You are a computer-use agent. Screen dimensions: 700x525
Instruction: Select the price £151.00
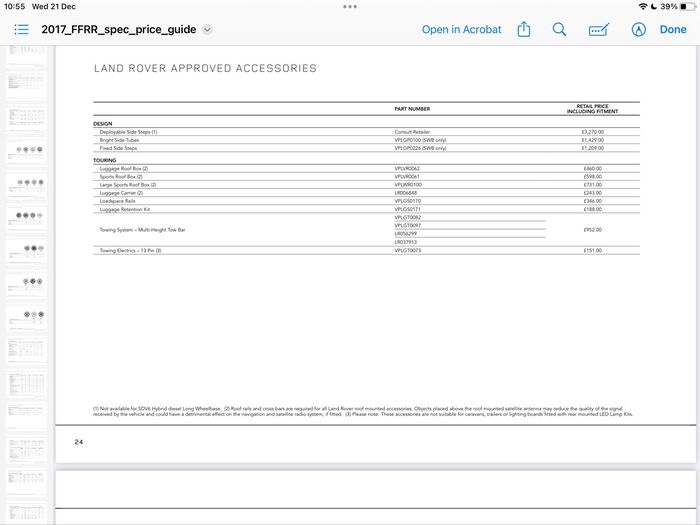click(x=592, y=251)
